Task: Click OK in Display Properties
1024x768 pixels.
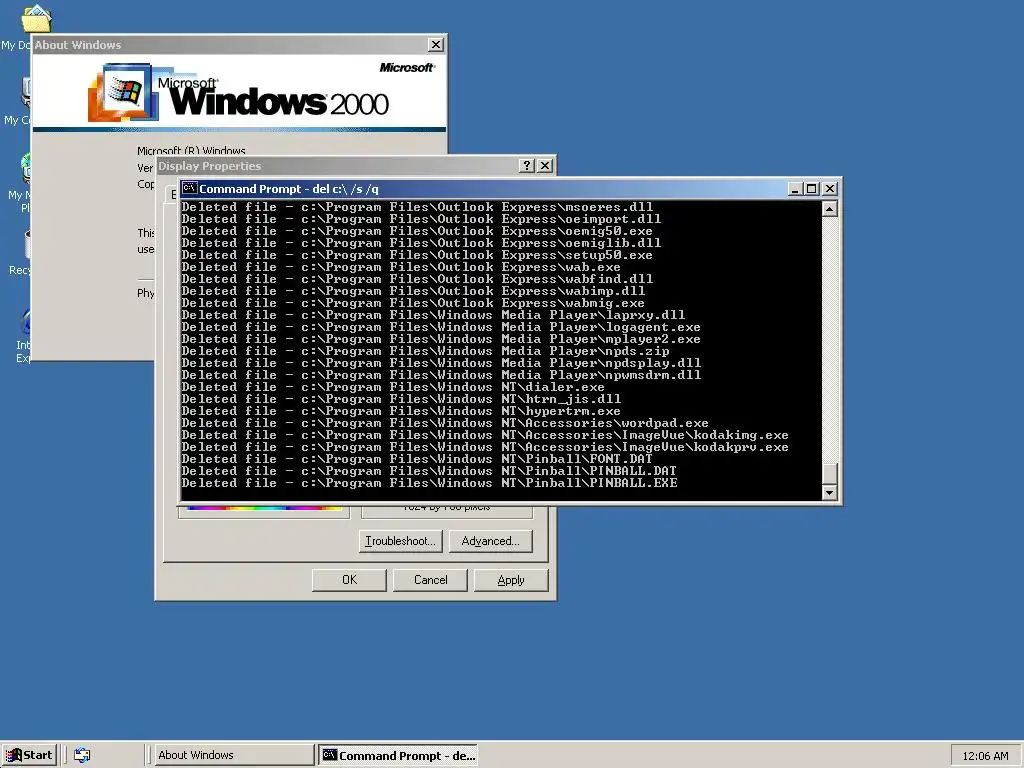Action: coord(349,580)
